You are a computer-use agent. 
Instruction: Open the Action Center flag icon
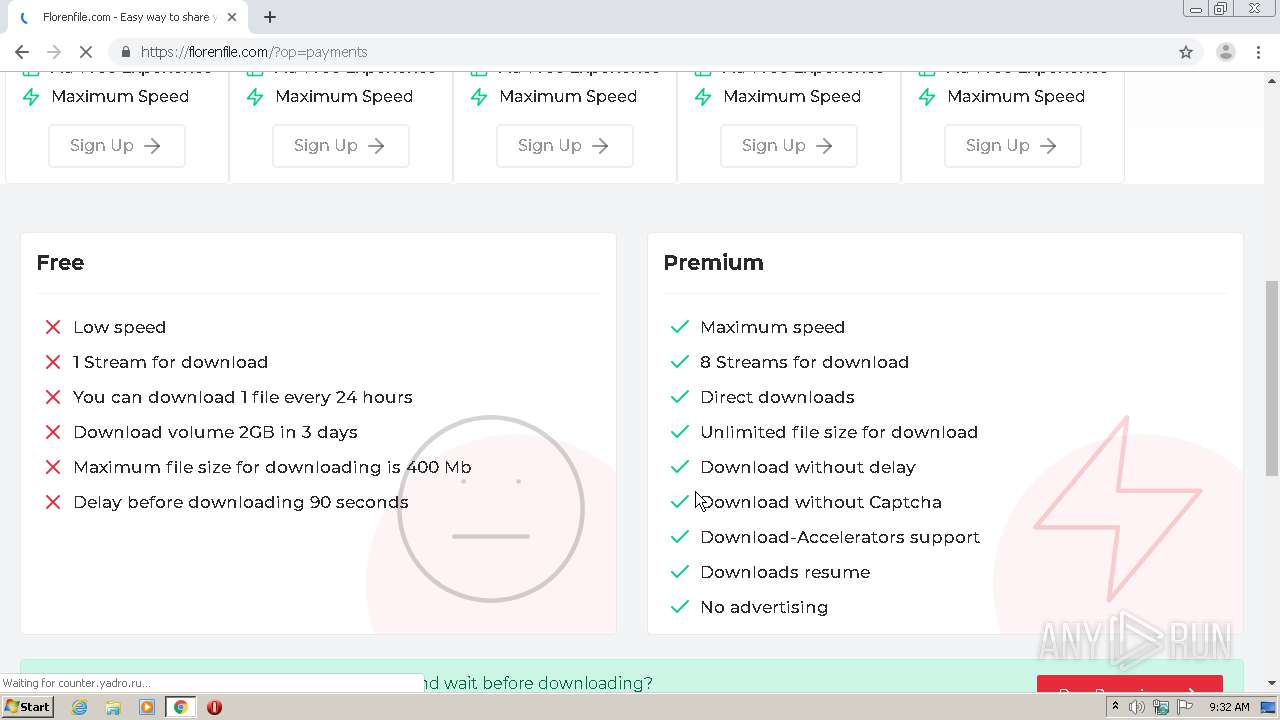(1185, 707)
